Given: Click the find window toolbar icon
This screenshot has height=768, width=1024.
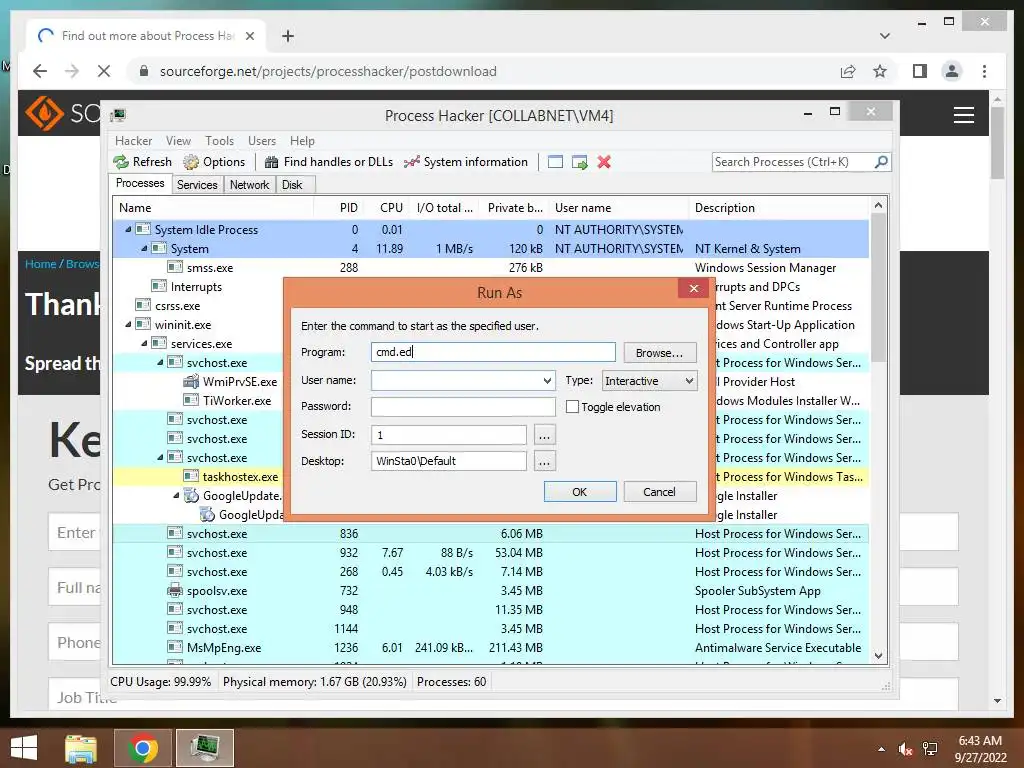Looking at the screenshot, I should tap(555, 162).
